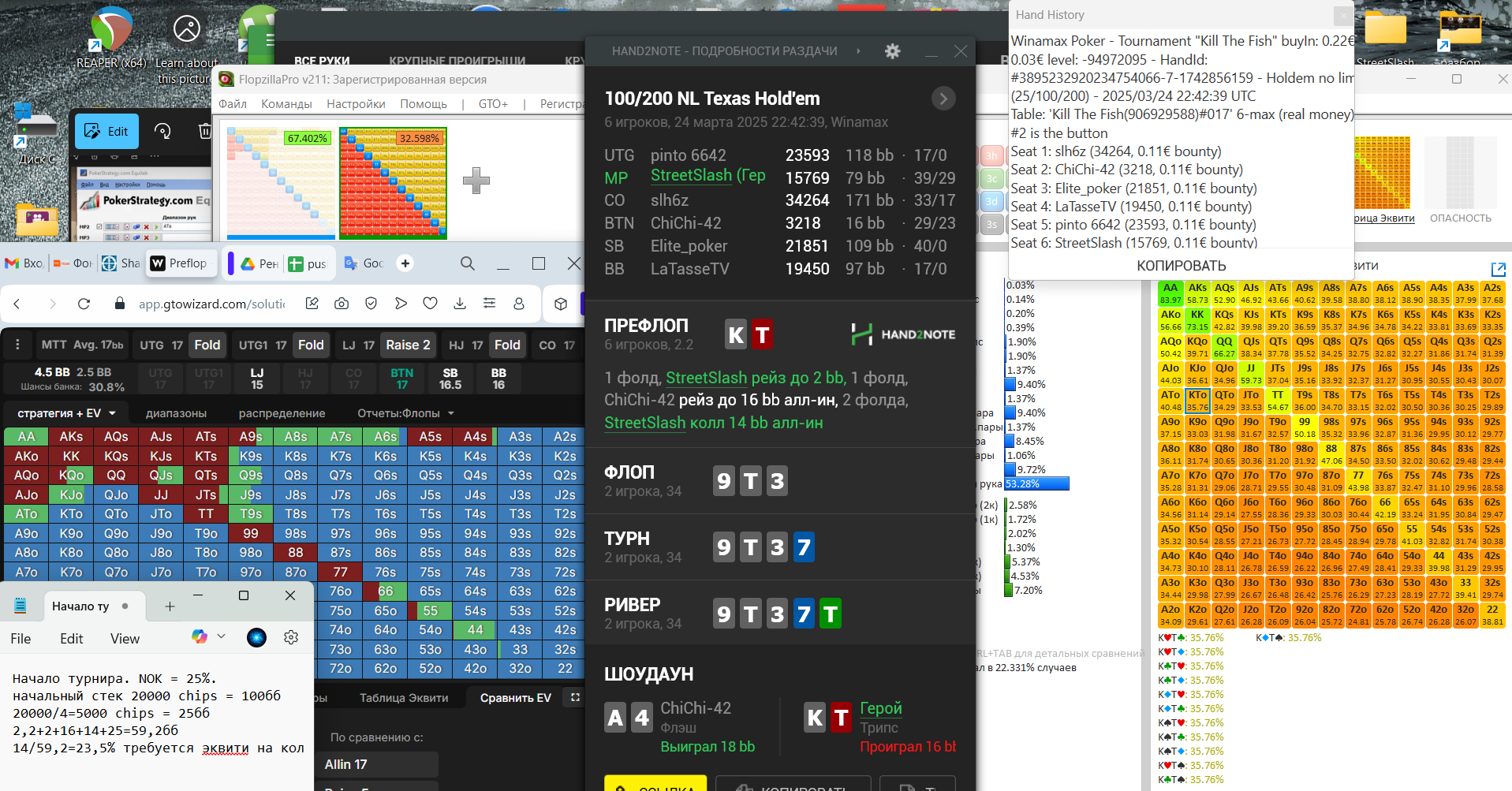Open browser downloads icon
The width and height of the screenshot is (1512, 791).
(460, 304)
